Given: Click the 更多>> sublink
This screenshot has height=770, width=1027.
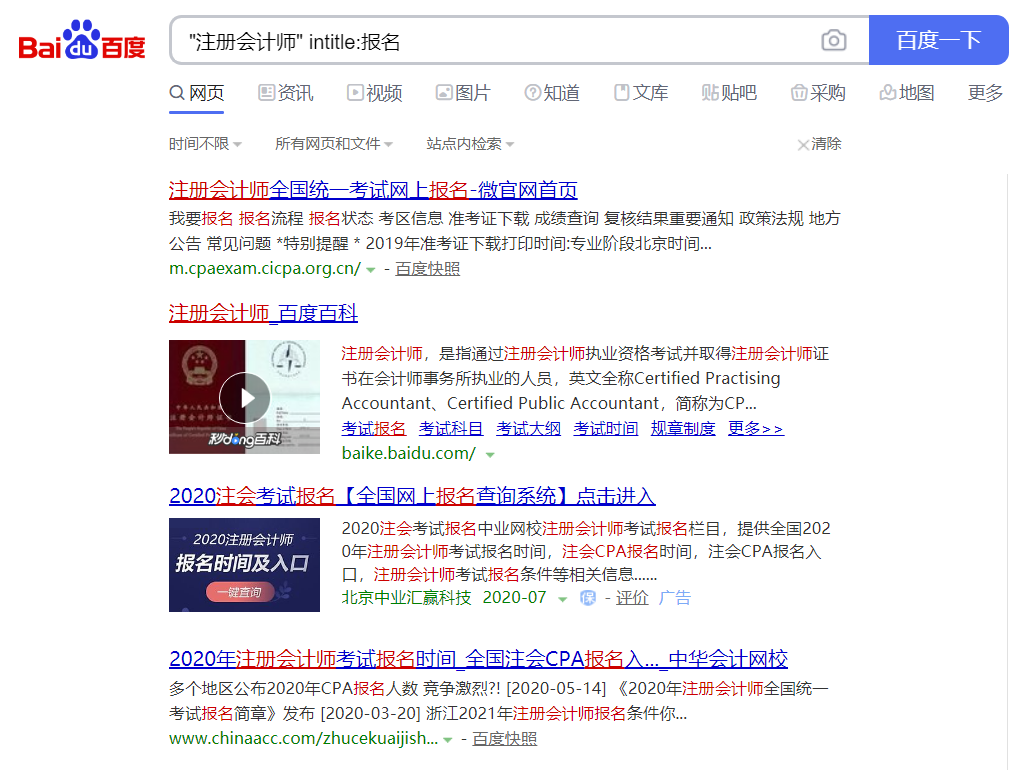Looking at the screenshot, I should 755,428.
